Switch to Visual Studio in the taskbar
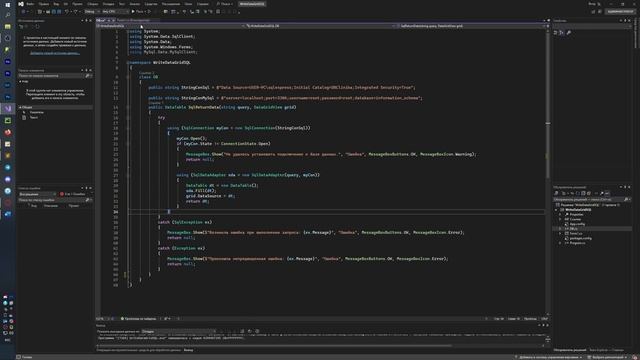This screenshot has height=360, width=640. 7,109
